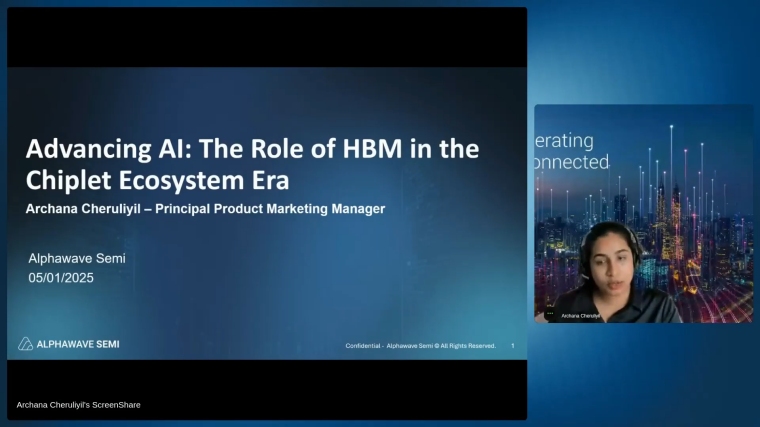The height and width of the screenshot is (427, 760).
Task: Click the "erating" text in webcam background
Action: (566, 141)
